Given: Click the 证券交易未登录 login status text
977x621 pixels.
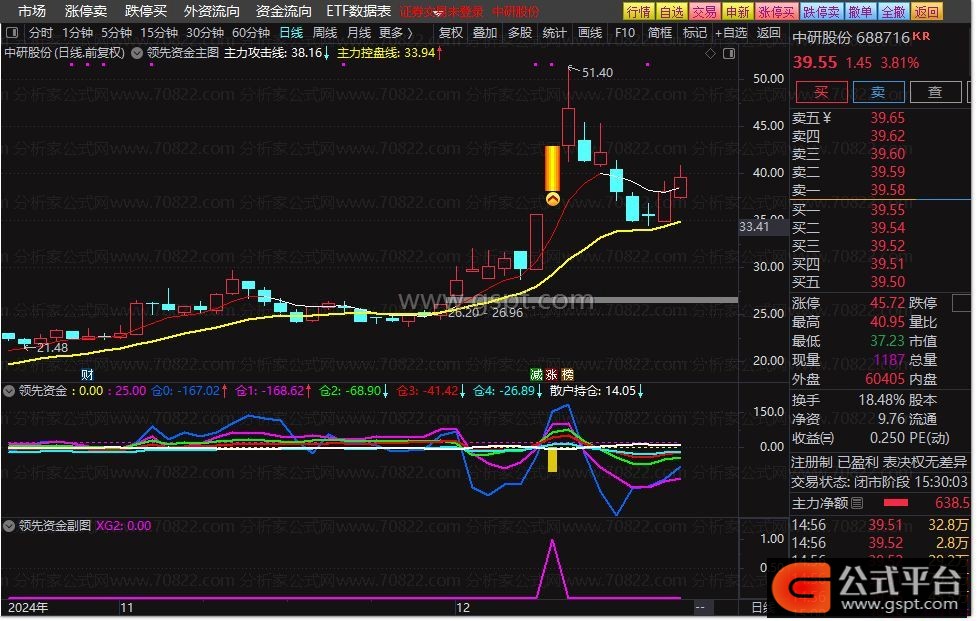Looking at the screenshot, I should pos(441,12).
